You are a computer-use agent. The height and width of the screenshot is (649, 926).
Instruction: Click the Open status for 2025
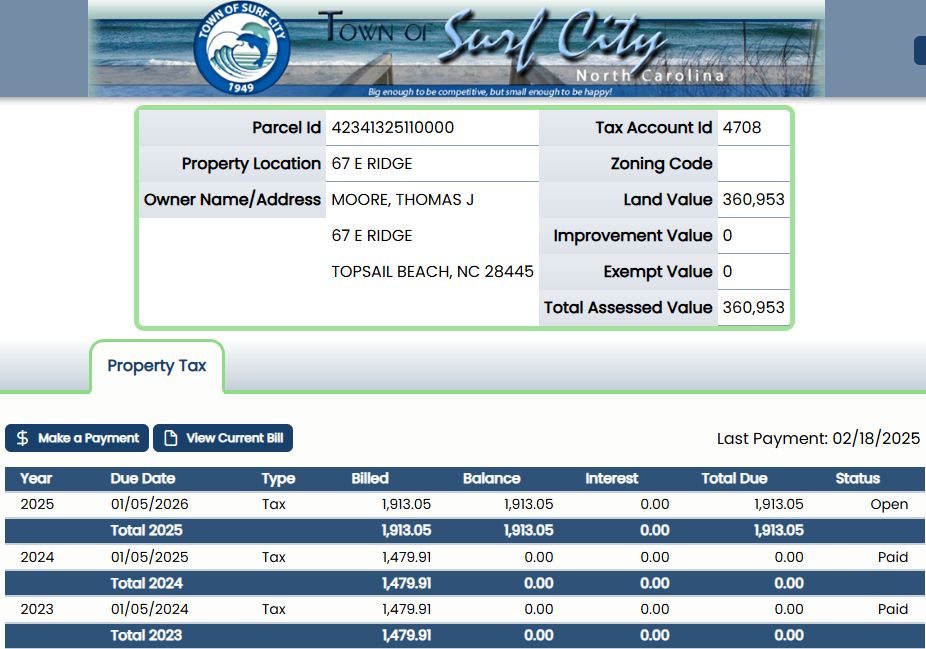888,504
